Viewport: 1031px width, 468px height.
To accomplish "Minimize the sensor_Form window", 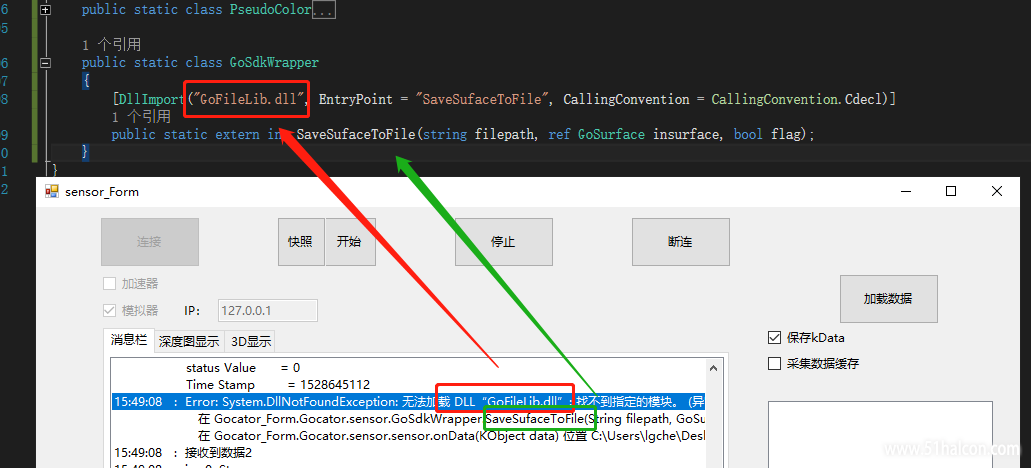I will (907, 191).
